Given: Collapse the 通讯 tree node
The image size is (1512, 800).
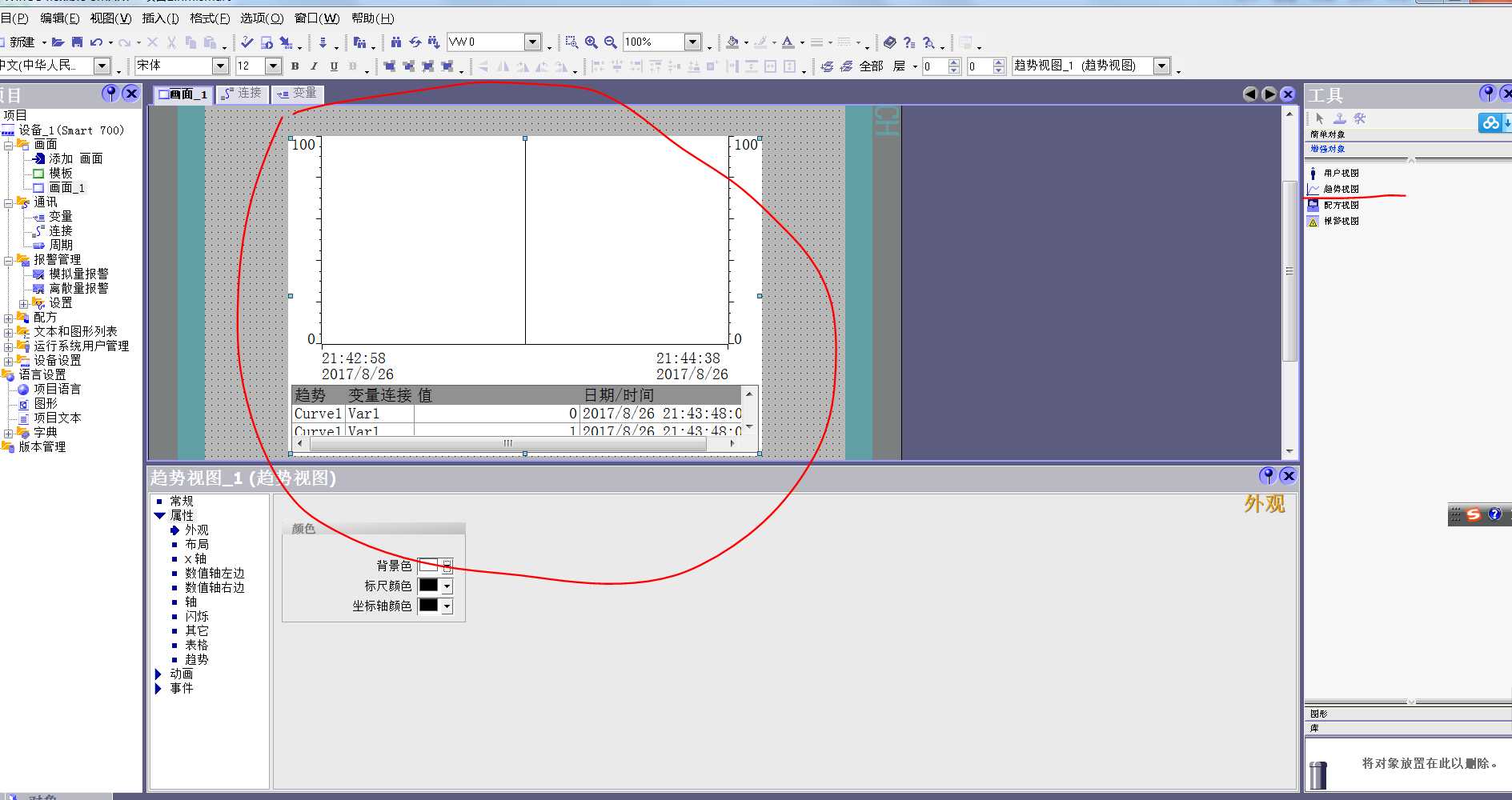Looking at the screenshot, I should tap(9, 203).
